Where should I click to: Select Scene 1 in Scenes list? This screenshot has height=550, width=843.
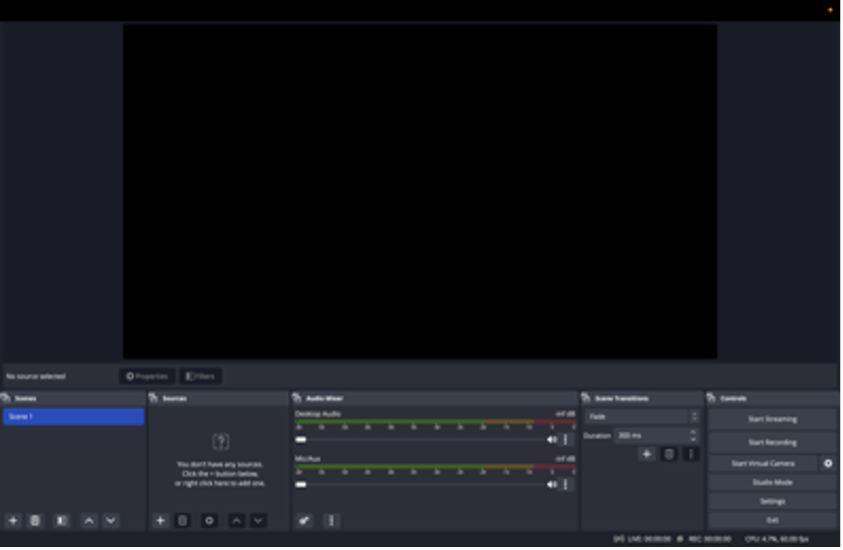coord(74,418)
